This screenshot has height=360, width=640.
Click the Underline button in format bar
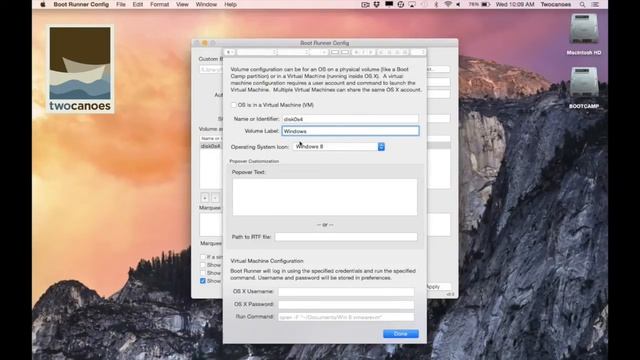pyautogui.click(x=371, y=52)
